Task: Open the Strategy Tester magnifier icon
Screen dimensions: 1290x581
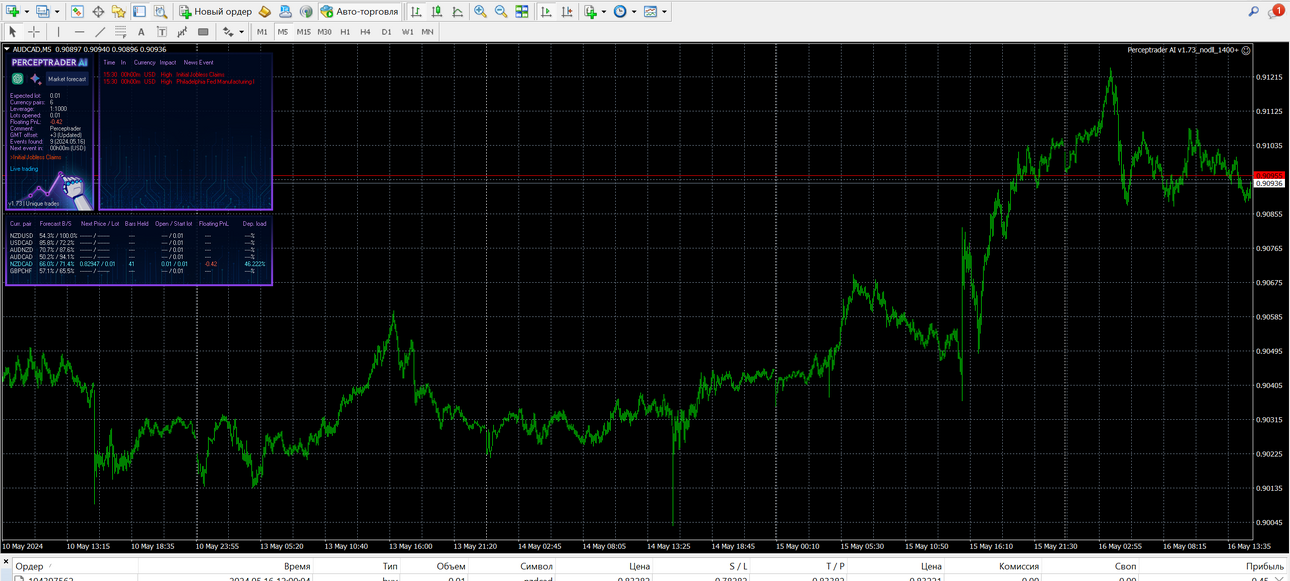Action: pyautogui.click(x=160, y=12)
